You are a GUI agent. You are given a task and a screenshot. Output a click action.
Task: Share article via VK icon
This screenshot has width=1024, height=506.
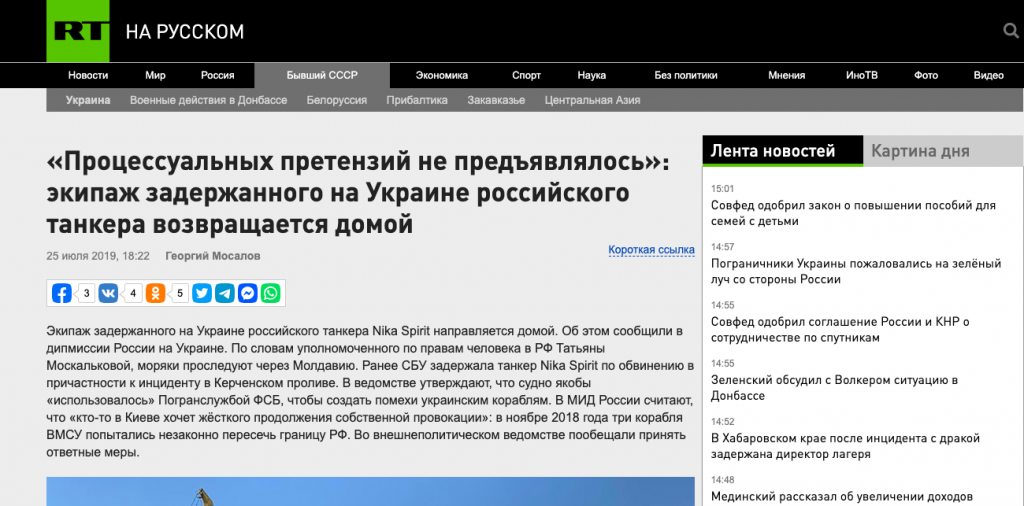108,293
